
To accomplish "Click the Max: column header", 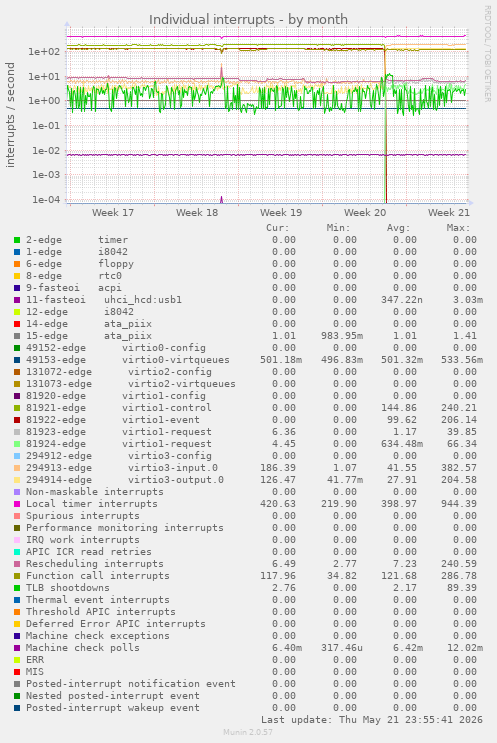I will click(458, 228).
